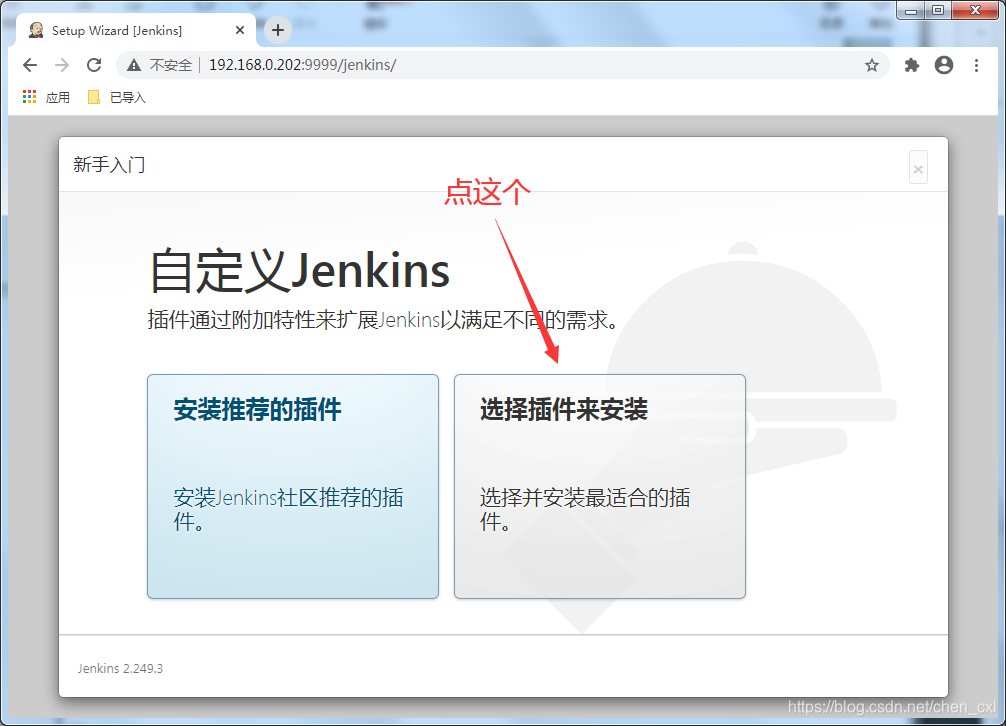Open a new tab with plus button
The image size is (1006, 726).
click(x=278, y=30)
